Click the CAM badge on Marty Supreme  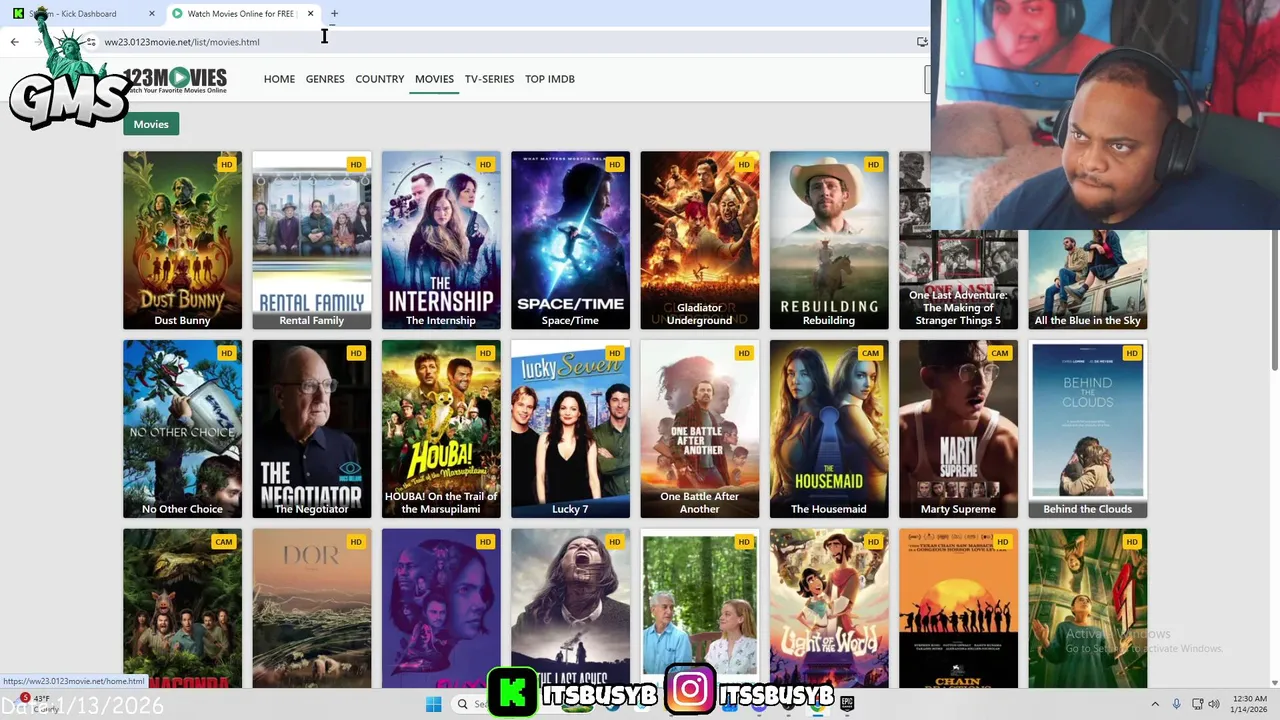pos(999,353)
